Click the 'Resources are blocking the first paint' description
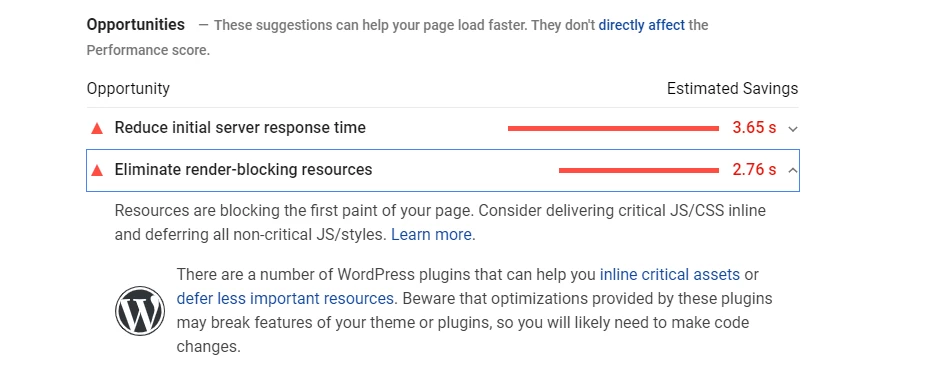 (440, 223)
